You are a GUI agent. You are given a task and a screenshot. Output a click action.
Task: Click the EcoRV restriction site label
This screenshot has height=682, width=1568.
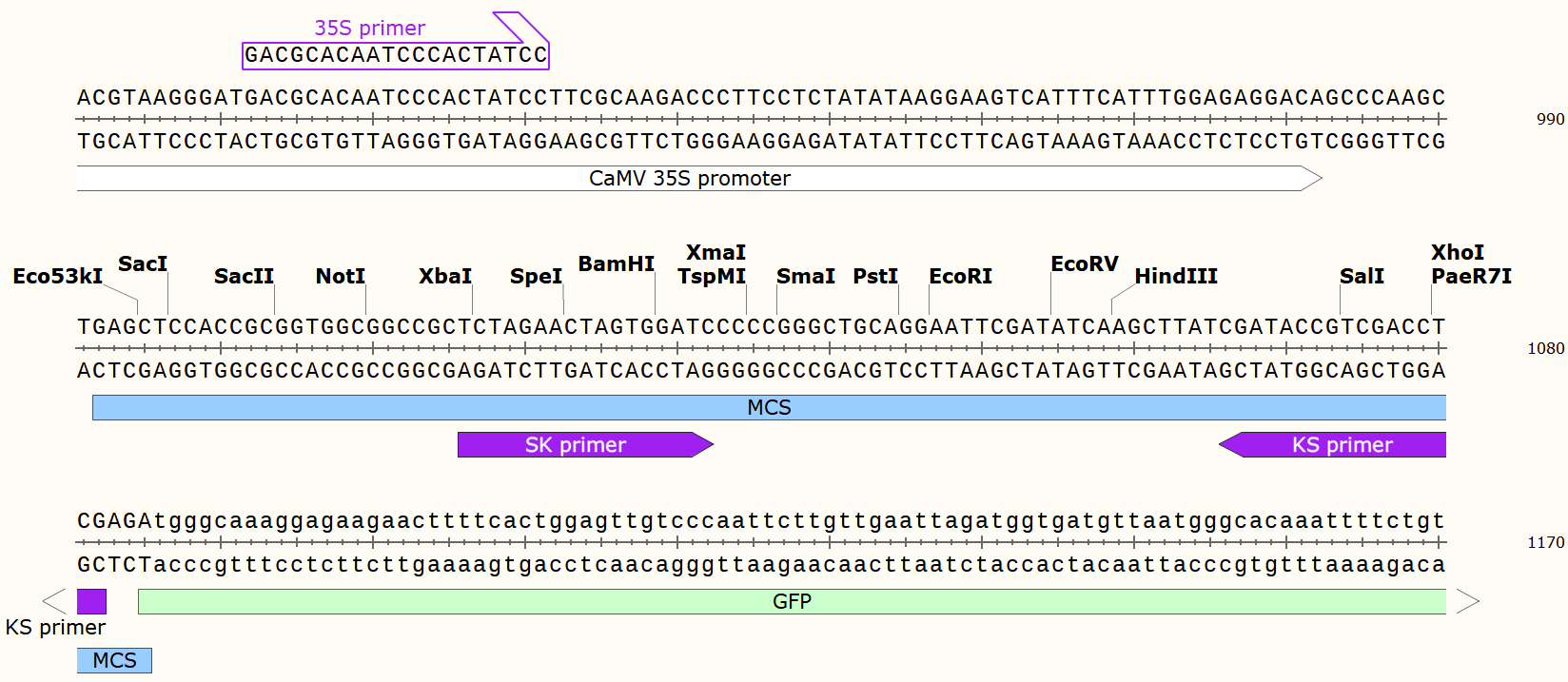coord(1084,264)
